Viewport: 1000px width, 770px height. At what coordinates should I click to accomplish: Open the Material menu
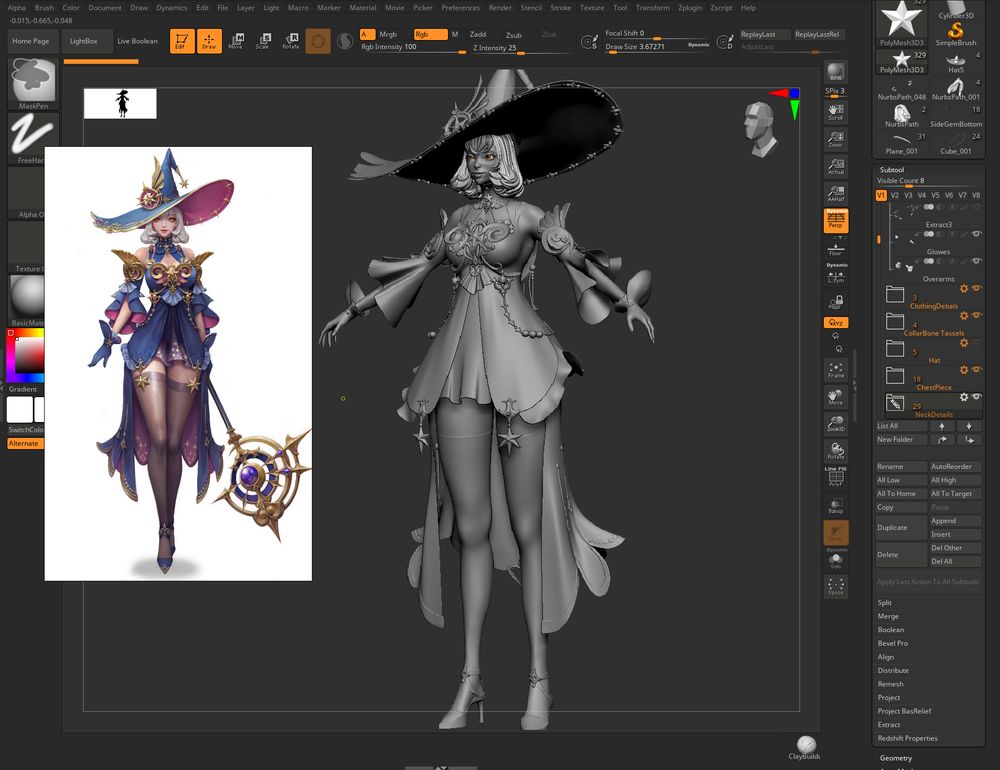point(363,8)
